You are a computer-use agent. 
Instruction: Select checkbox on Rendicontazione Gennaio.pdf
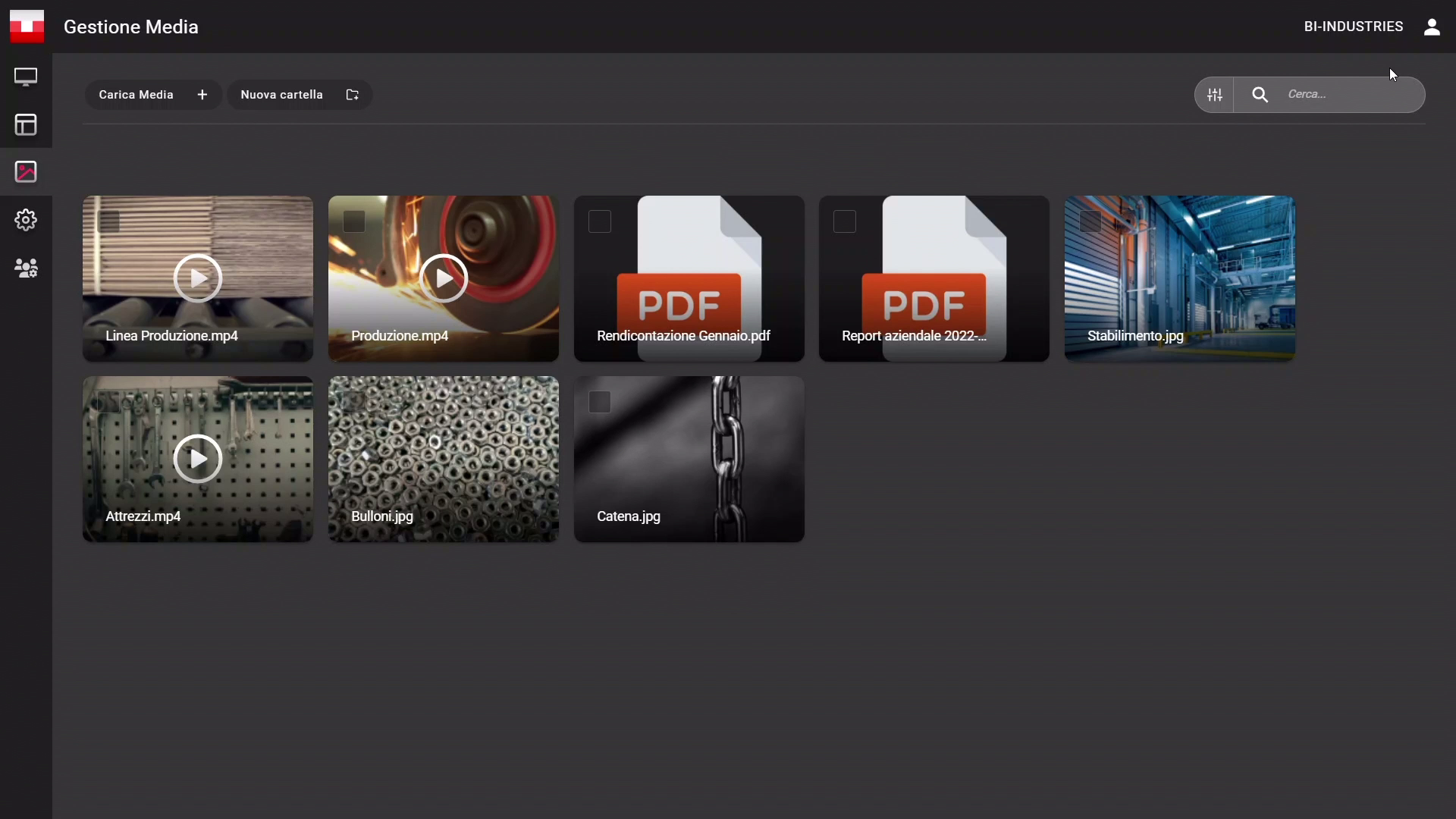tap(600, 221)
